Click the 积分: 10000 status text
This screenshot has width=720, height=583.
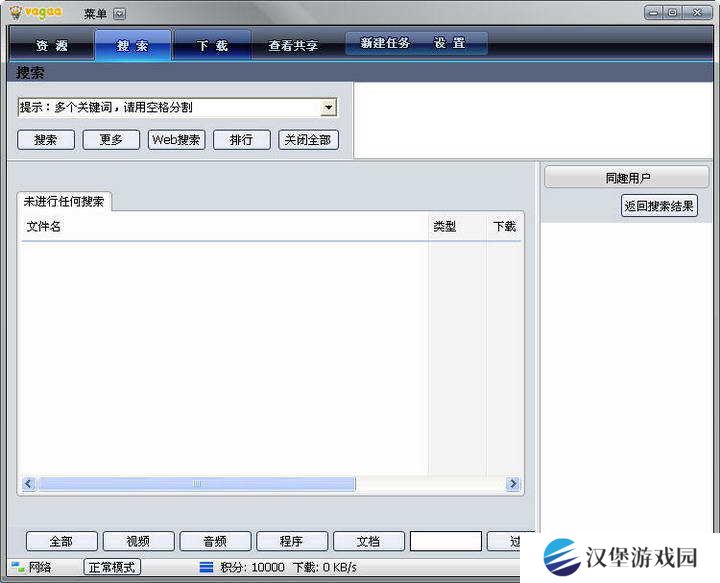pos(252,567)
